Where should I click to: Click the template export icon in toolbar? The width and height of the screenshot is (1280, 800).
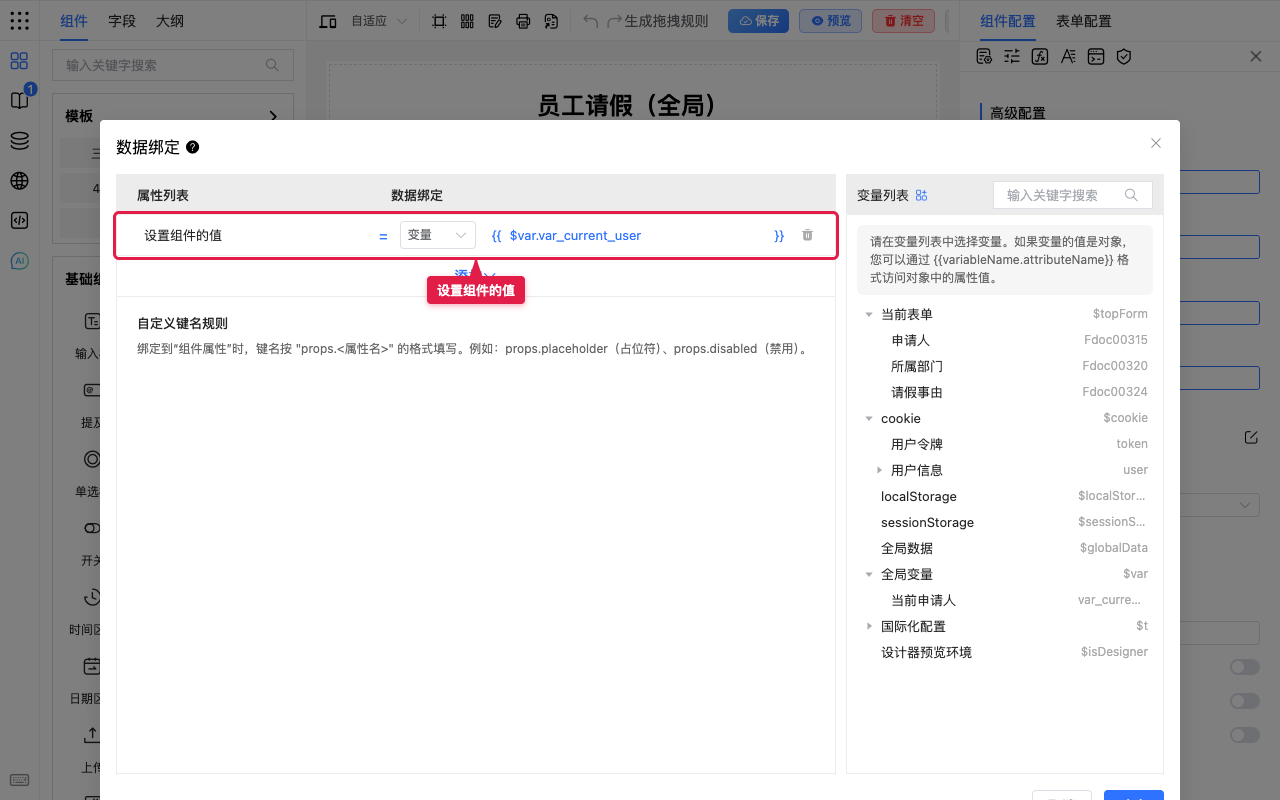[551, 21]
